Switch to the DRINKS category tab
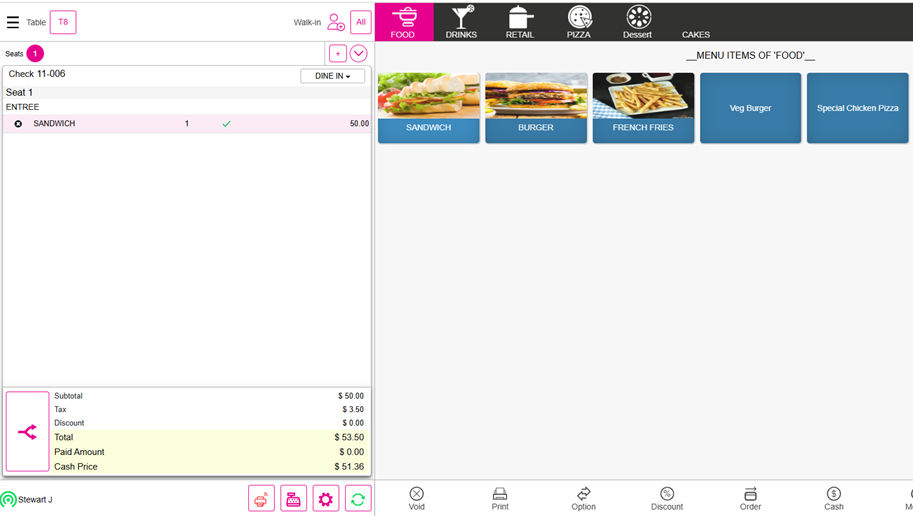The image size is (913, 516). coord(461,22)
